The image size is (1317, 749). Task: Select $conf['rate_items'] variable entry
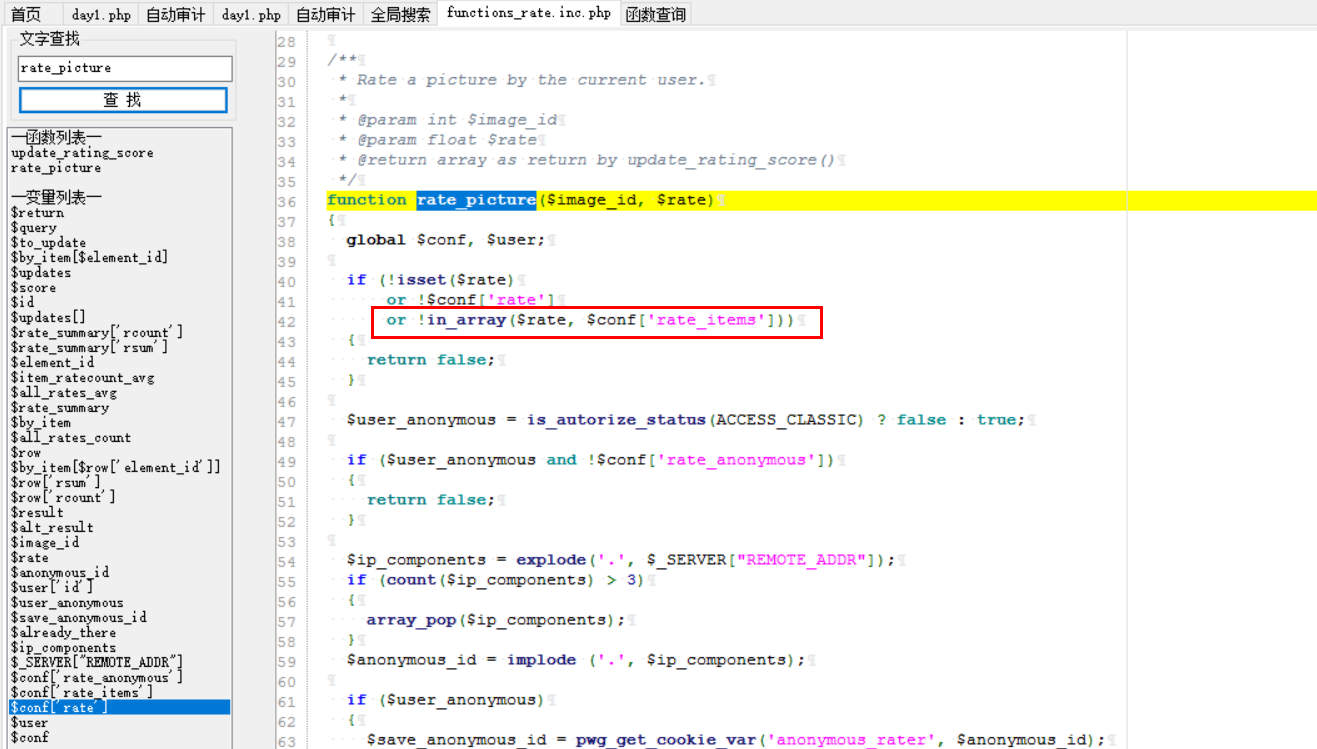(x=81, y=693)
